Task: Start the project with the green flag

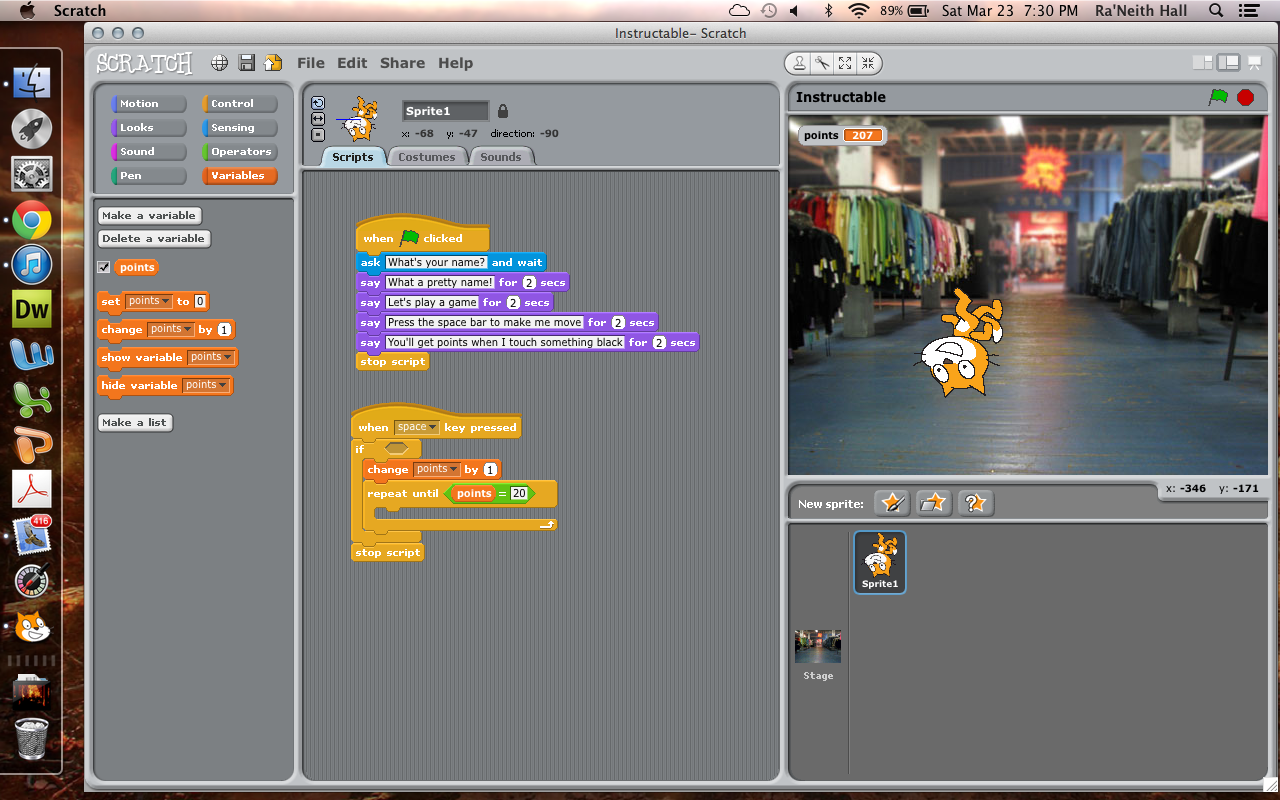Action: coord(1218,97)
